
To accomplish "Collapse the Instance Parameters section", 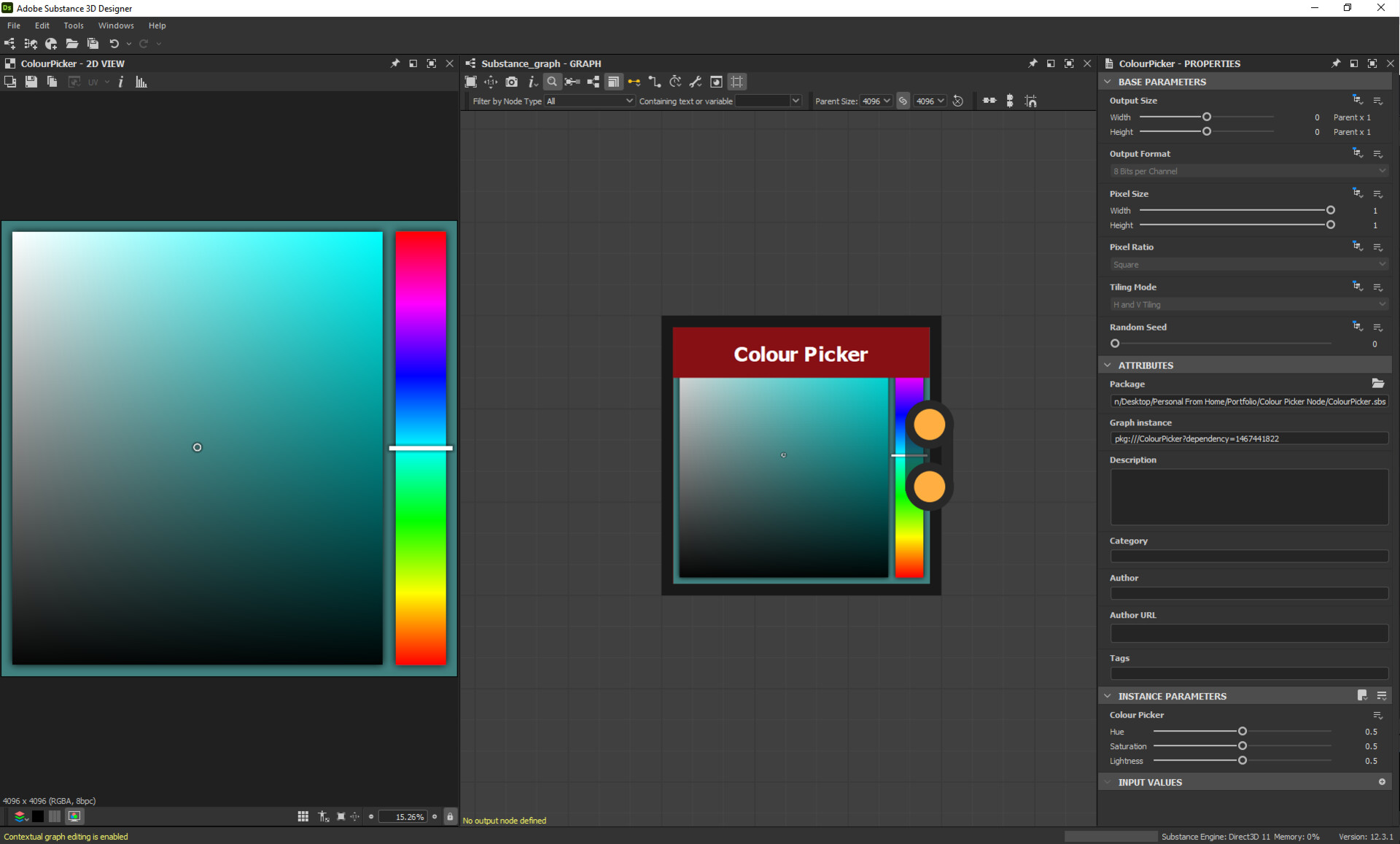I will 1108,696.
